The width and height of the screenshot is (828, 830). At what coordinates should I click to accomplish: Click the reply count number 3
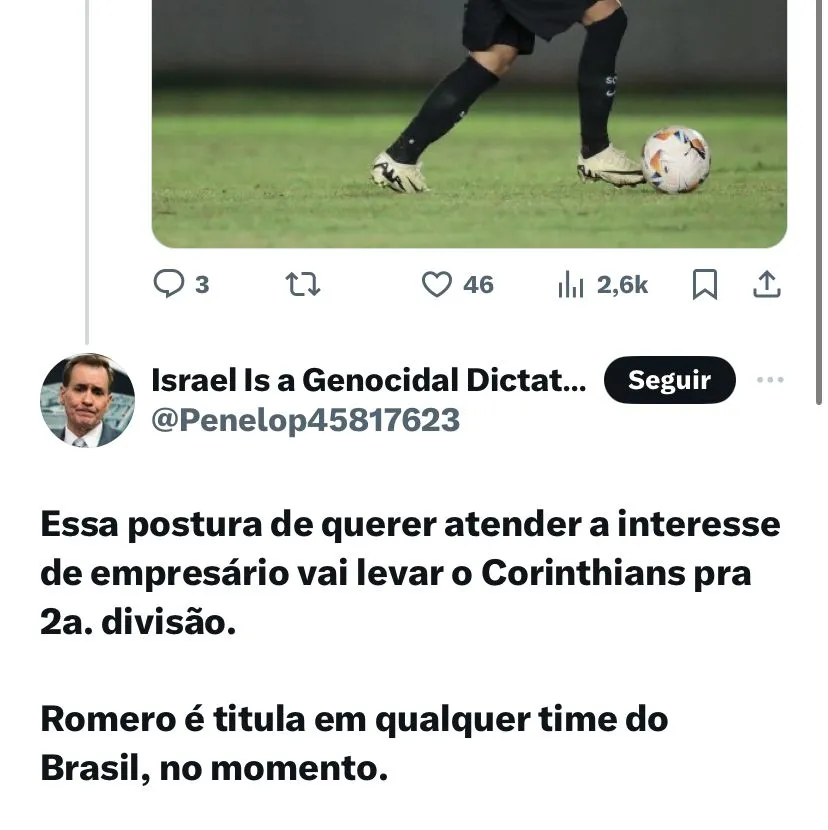click(202, 285)
